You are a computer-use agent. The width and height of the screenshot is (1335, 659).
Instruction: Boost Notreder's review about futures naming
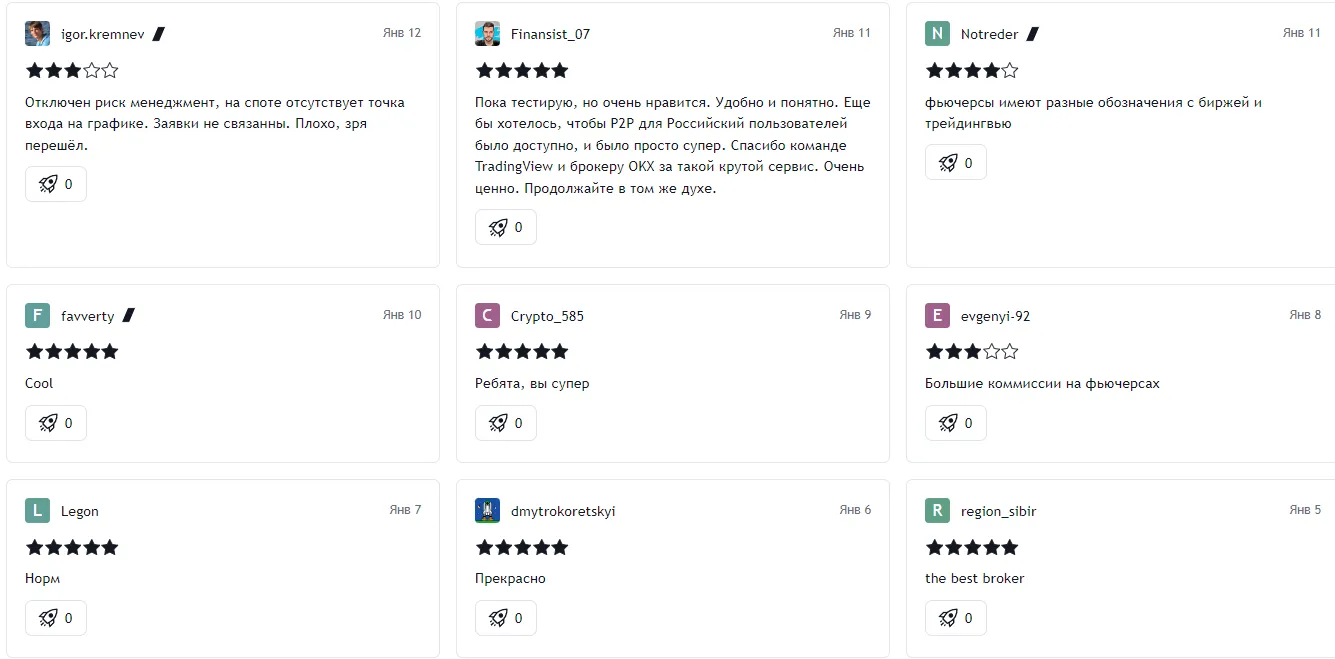[956, 162]
